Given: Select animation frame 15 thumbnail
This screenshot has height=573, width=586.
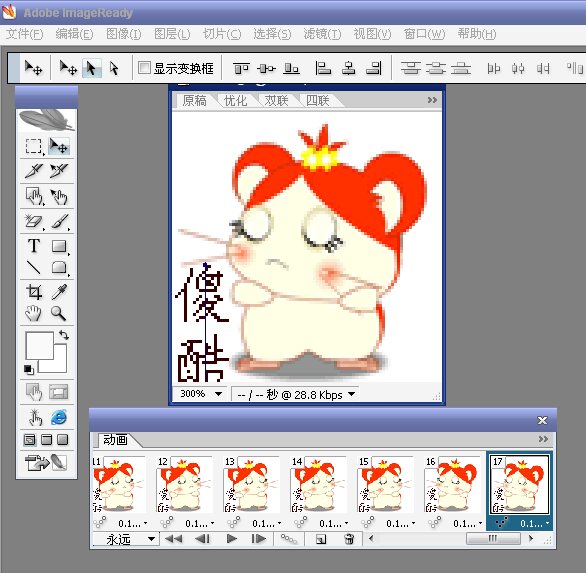Looking at the screenshot, I should [386, 484].
